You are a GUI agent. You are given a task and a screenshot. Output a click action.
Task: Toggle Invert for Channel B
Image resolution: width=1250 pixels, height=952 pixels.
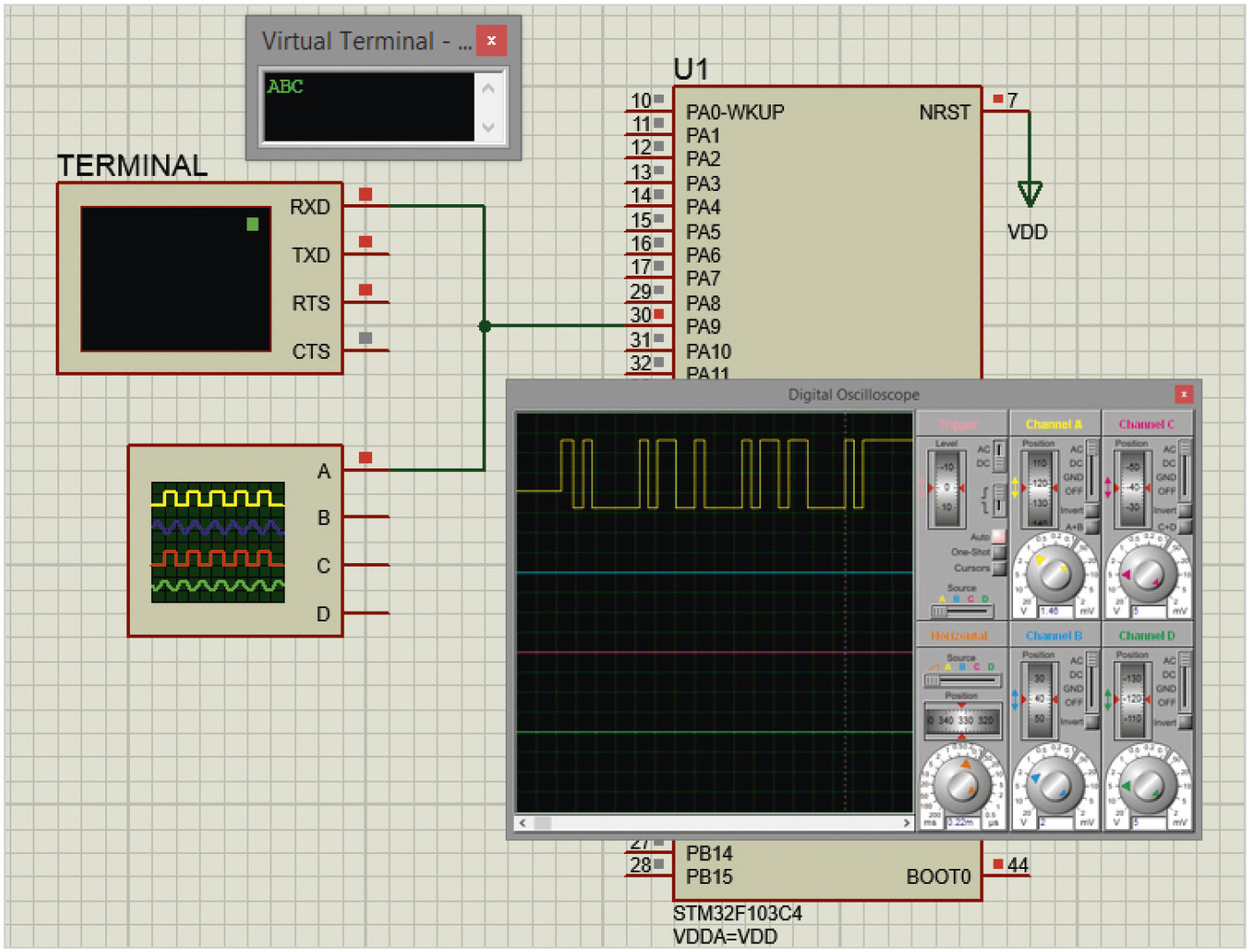[1092, 722]
